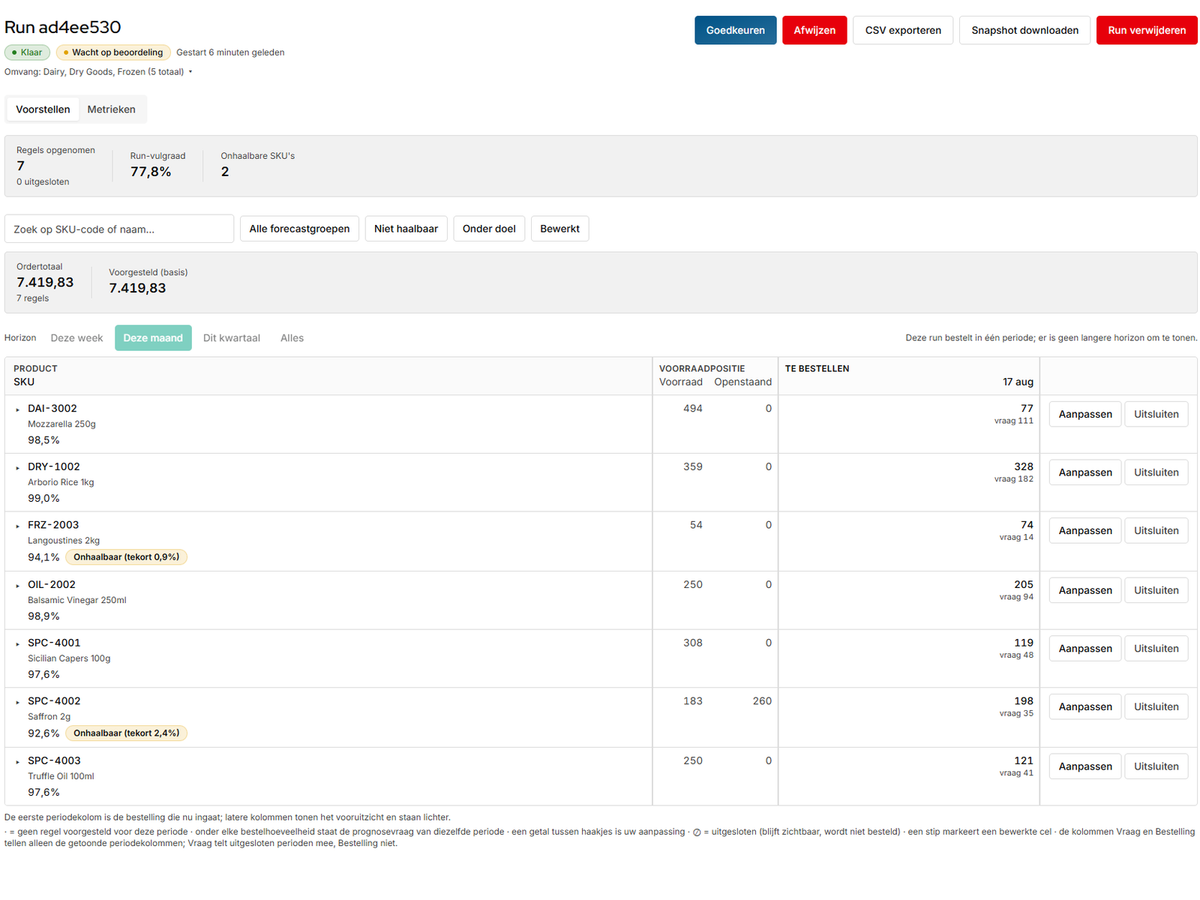
Task: Expand the FRZ-2003 row
Action: (x=18, y=525)
